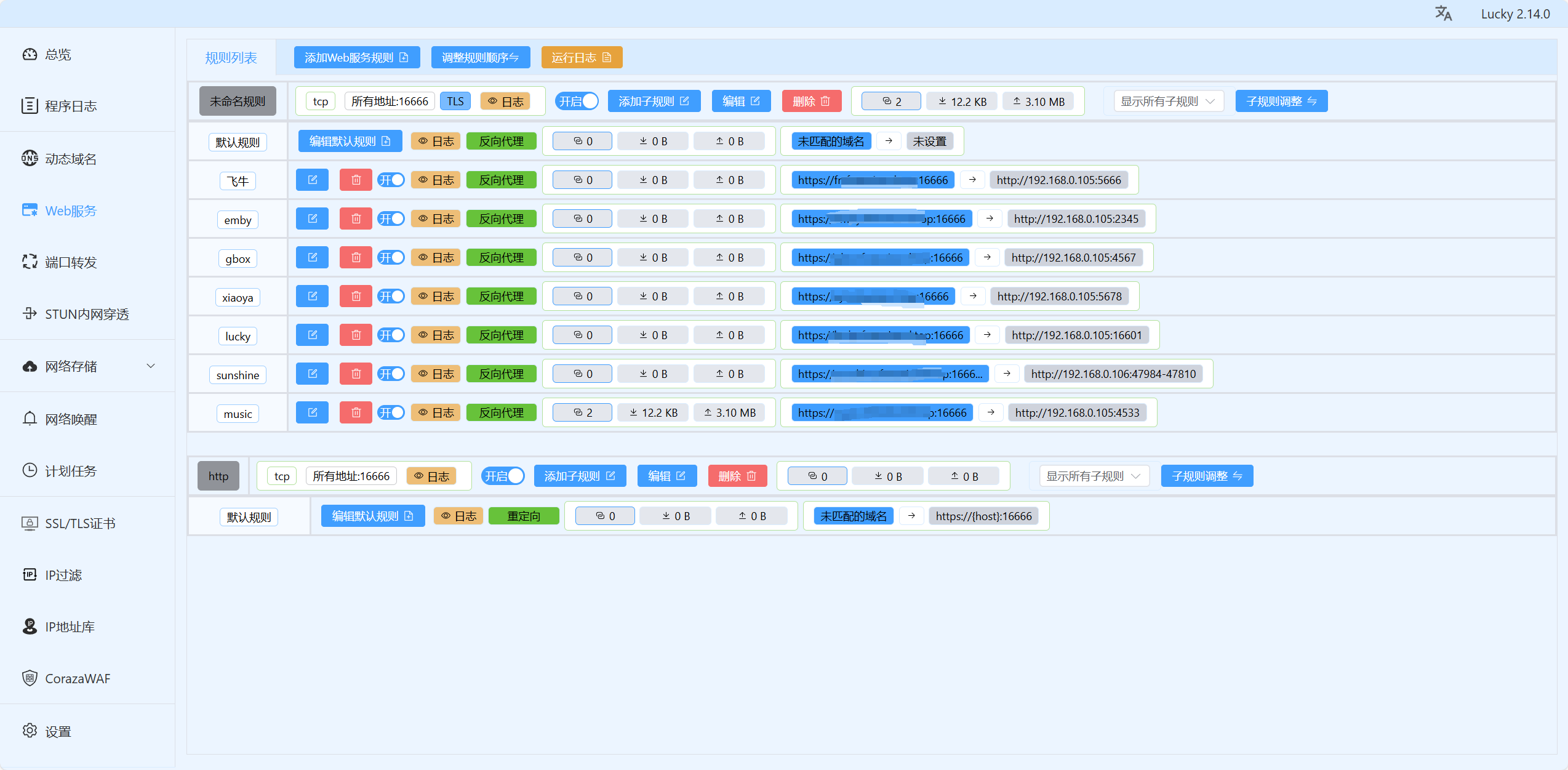View 日志 in 未命名规则 header
Viewport: 1568px width, 770px height.
click(x=505, y=101)
